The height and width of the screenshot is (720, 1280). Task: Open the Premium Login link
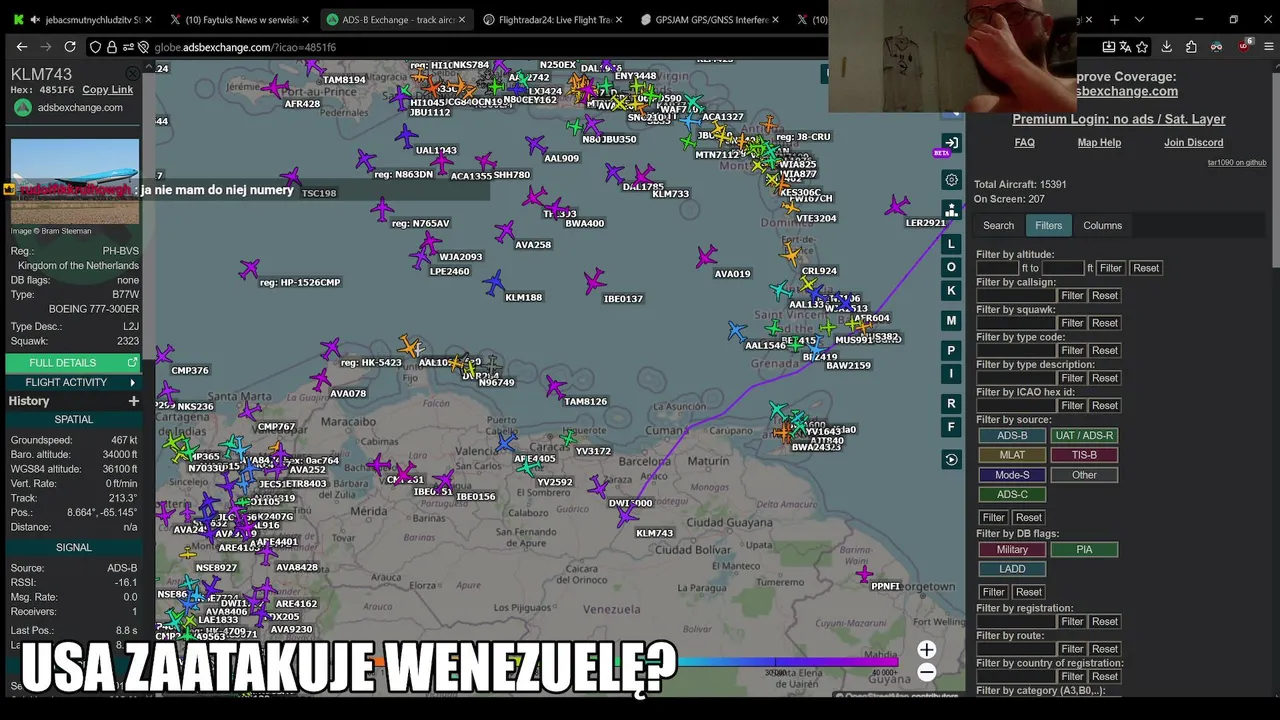click(x=1118, y=119)
